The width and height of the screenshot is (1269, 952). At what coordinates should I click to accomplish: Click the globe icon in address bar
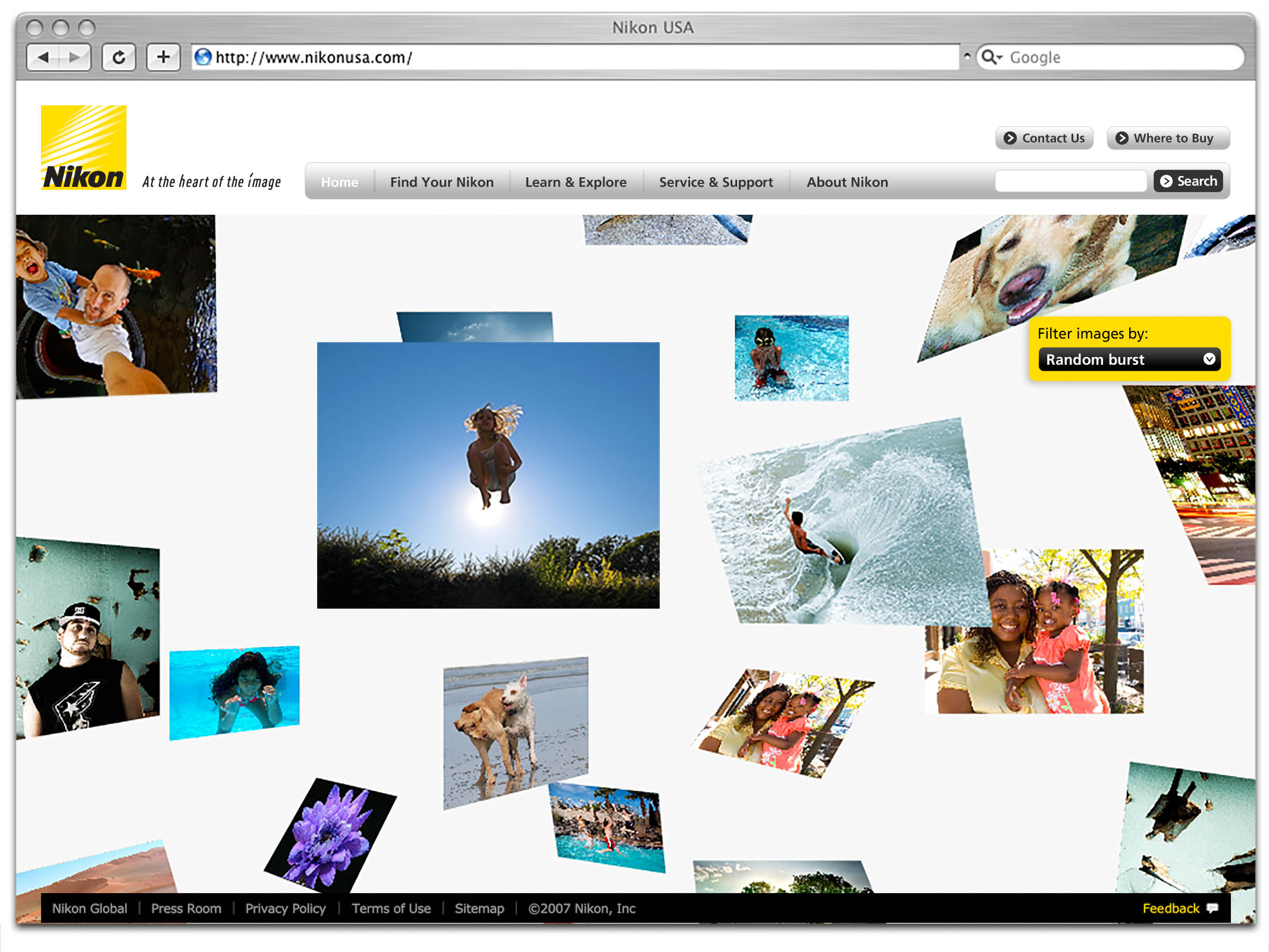coord(203,57)
